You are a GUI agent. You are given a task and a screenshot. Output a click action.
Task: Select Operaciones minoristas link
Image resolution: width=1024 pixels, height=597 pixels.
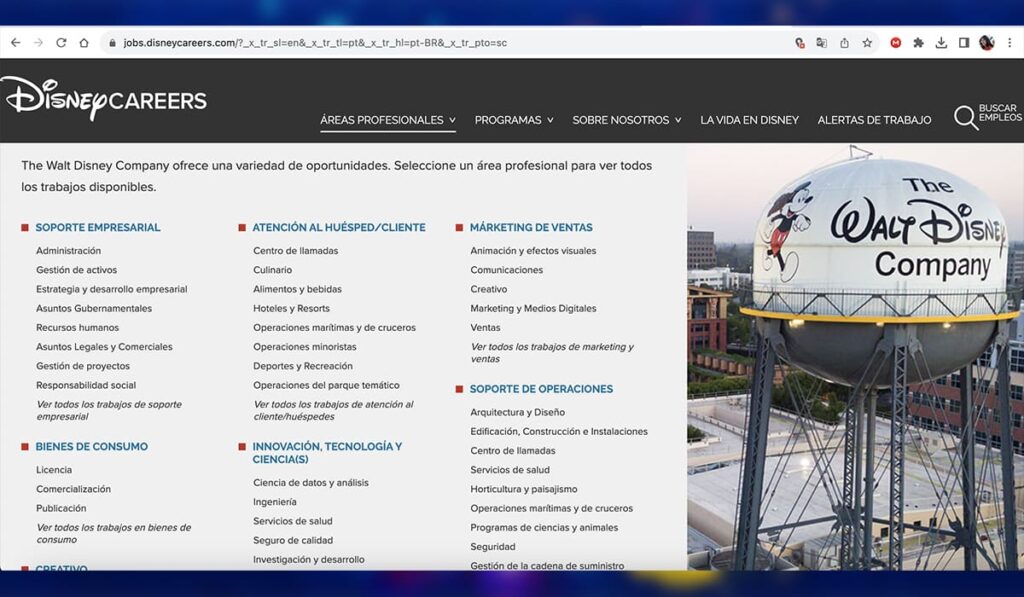click(305, 347)
